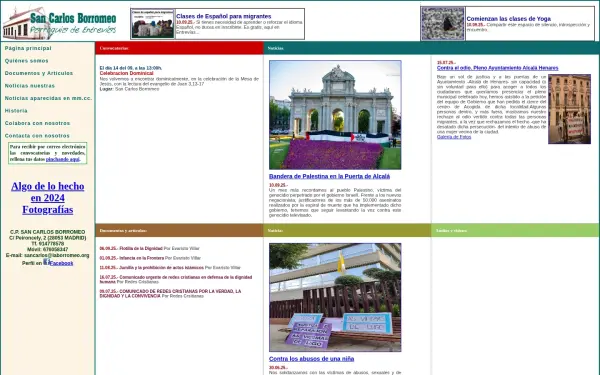Screen dimensions: 600x375
Task: Open Contacta con nosotros page
Action: pos(37,136)
